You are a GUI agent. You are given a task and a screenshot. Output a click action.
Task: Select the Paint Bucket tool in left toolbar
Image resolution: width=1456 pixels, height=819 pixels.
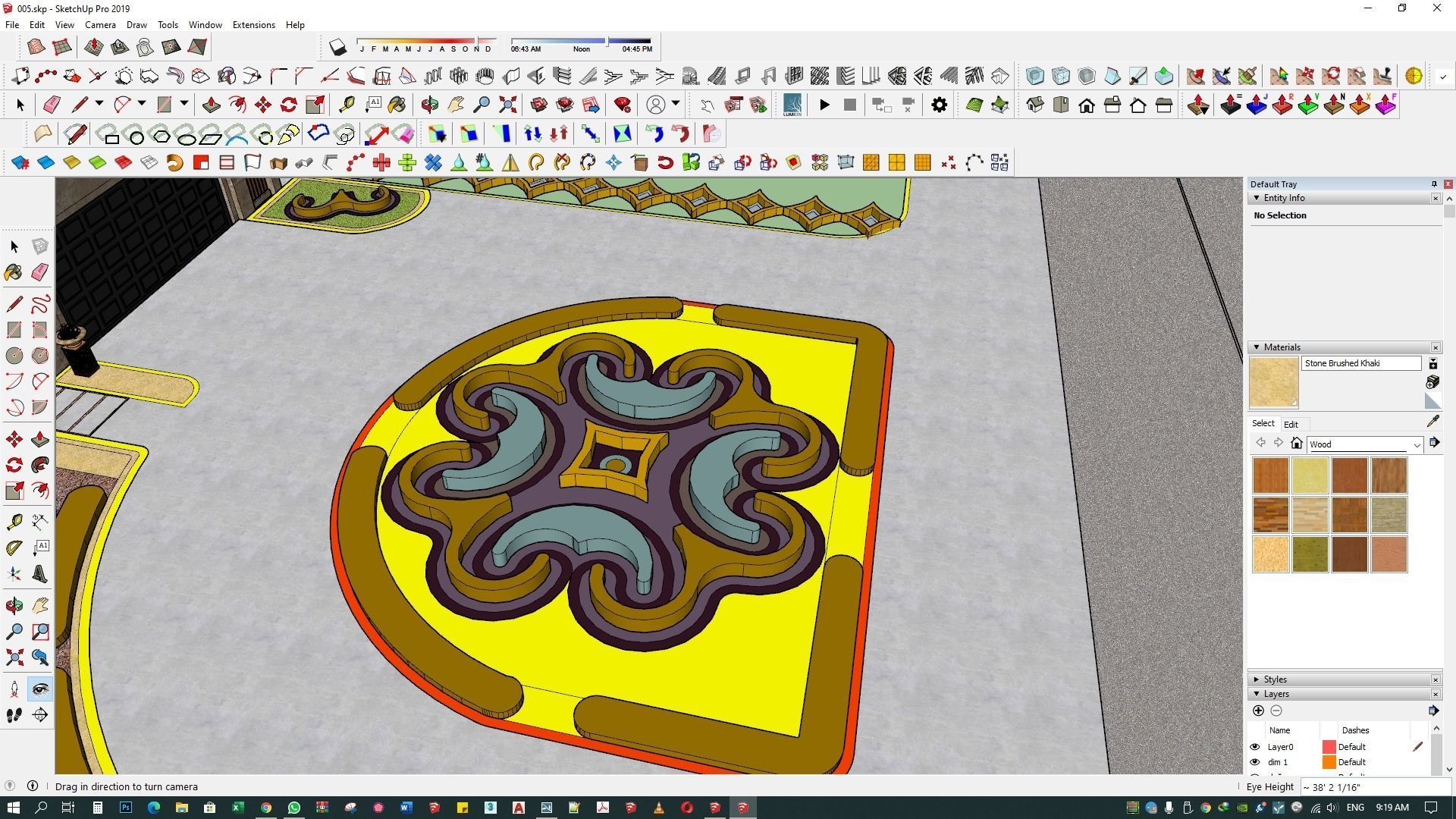[x=14, y=272]
